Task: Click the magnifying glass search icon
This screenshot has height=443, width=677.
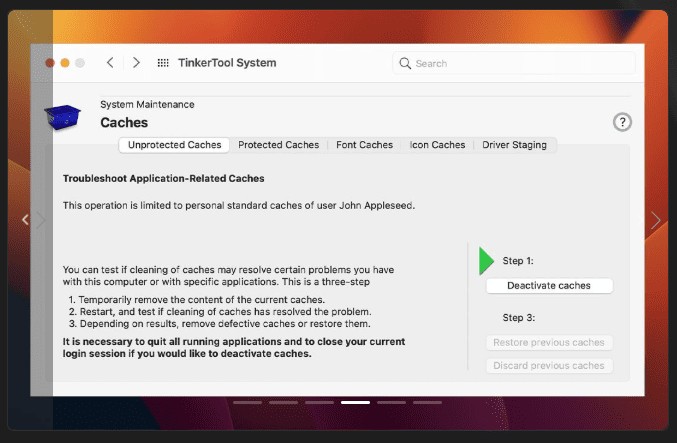Action: point(405,63)
